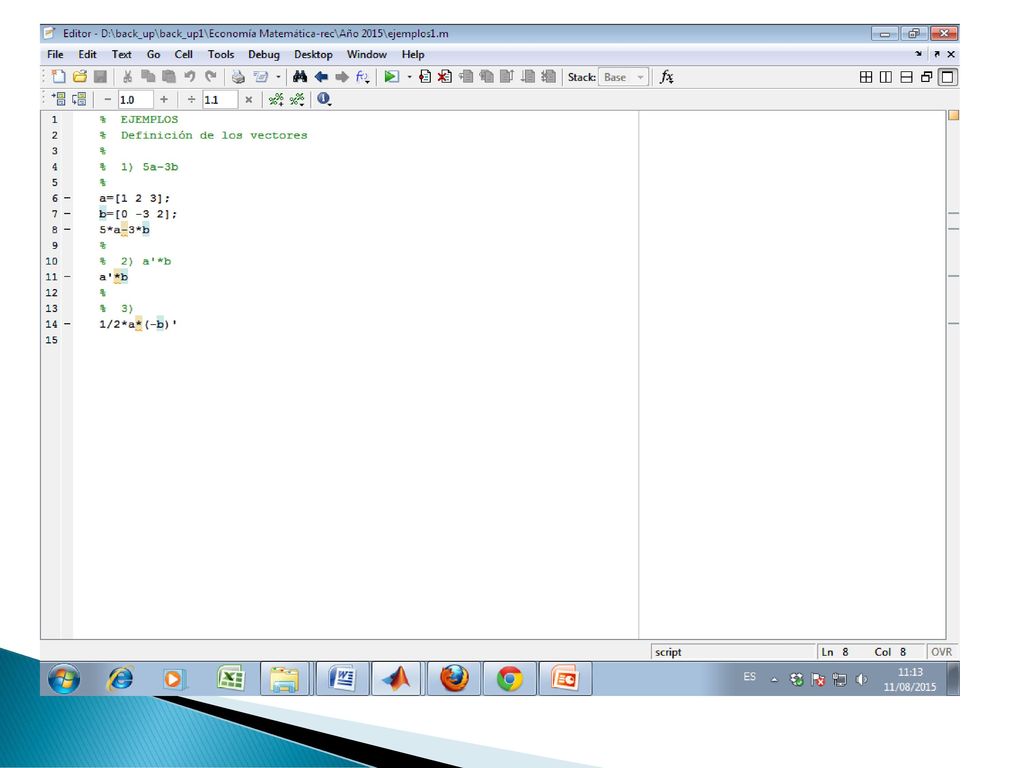
Task: Click code line 5*a-3*b
Action: pos(124,229)
